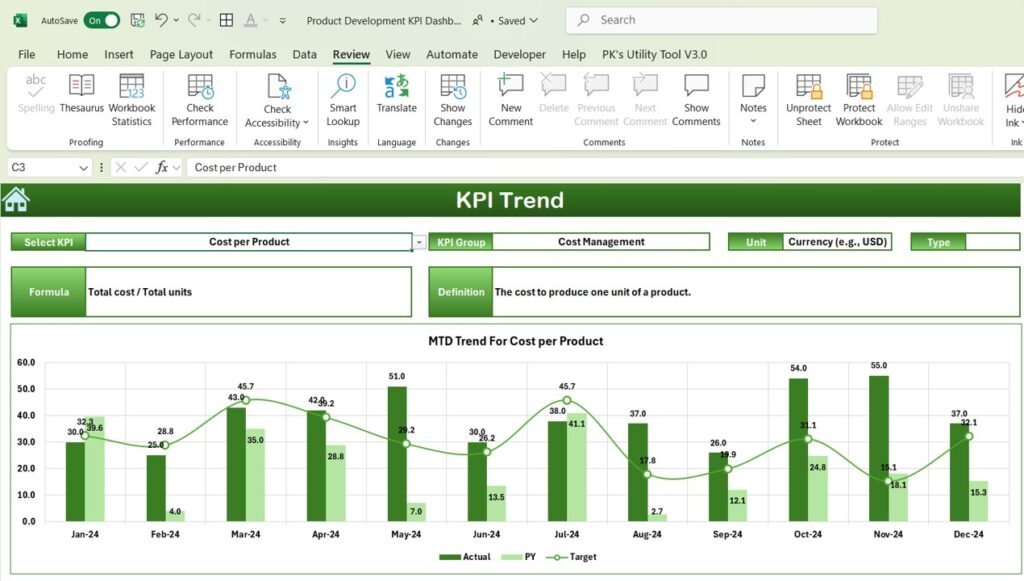
Task: Open the Select KPI dropdown
Action: [x=421, y=241]
